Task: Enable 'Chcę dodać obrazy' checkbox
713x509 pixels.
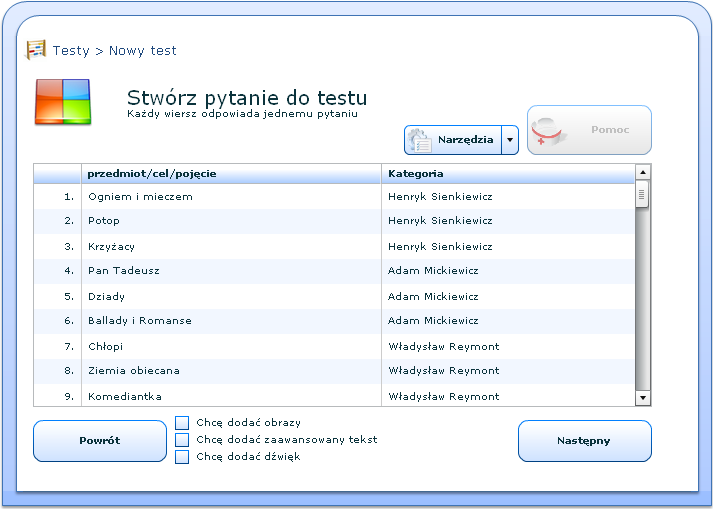Action: (x=182, y=423)
